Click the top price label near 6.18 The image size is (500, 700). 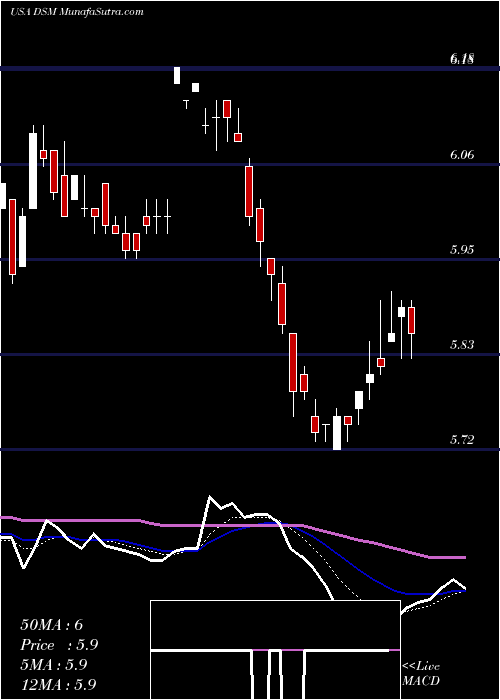pyautogui.click(x=462, y=58)
